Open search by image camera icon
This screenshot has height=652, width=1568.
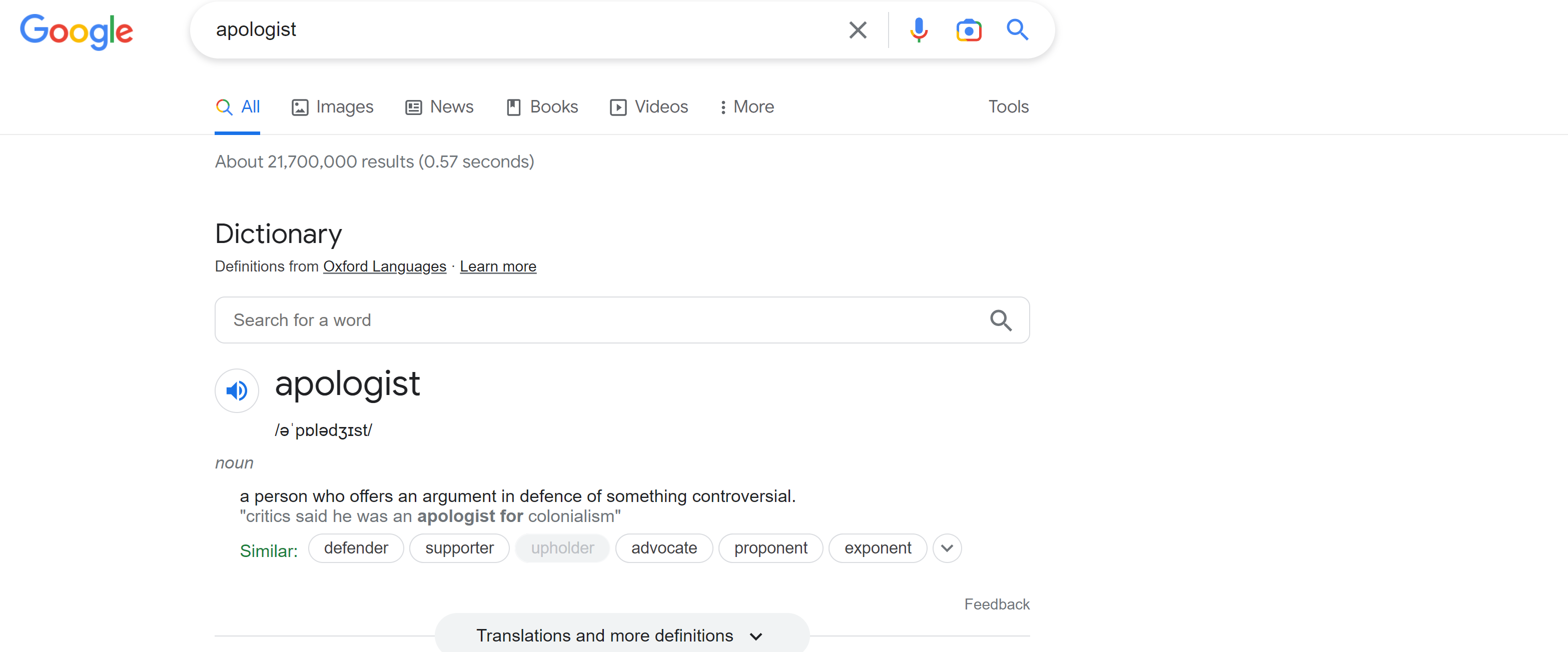968,30
